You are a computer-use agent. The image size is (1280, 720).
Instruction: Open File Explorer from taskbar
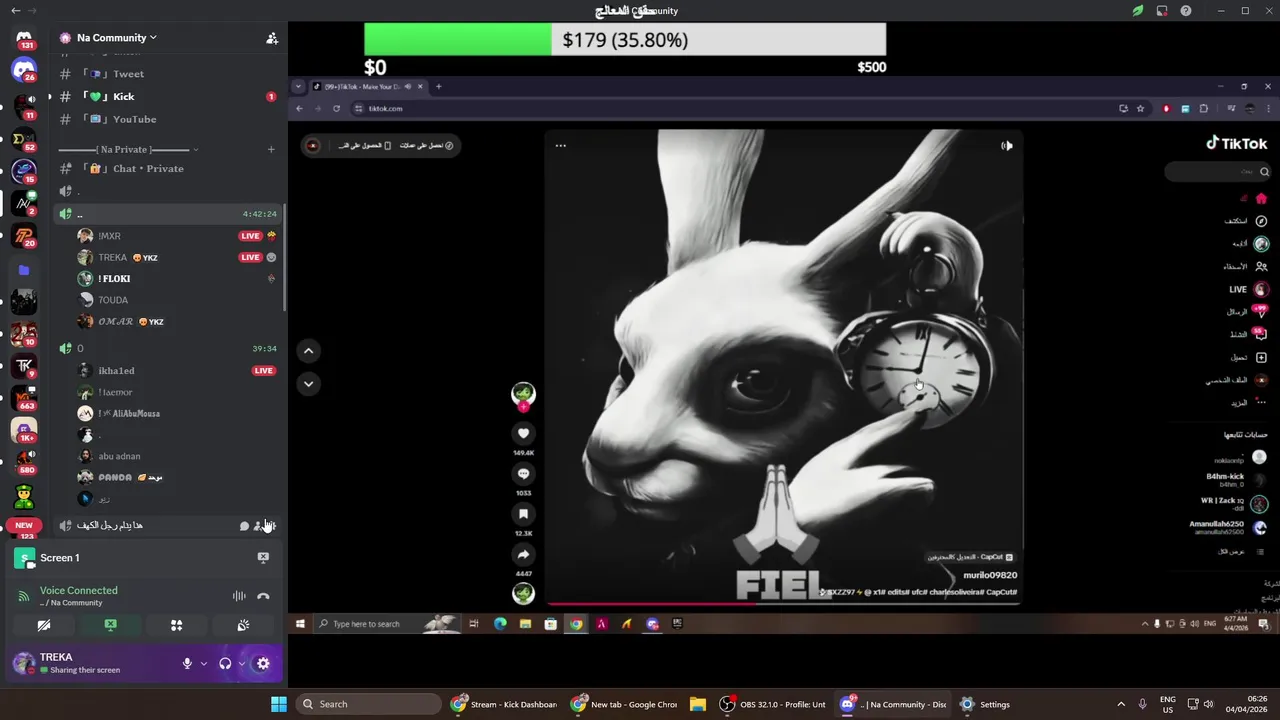(698, 704)
